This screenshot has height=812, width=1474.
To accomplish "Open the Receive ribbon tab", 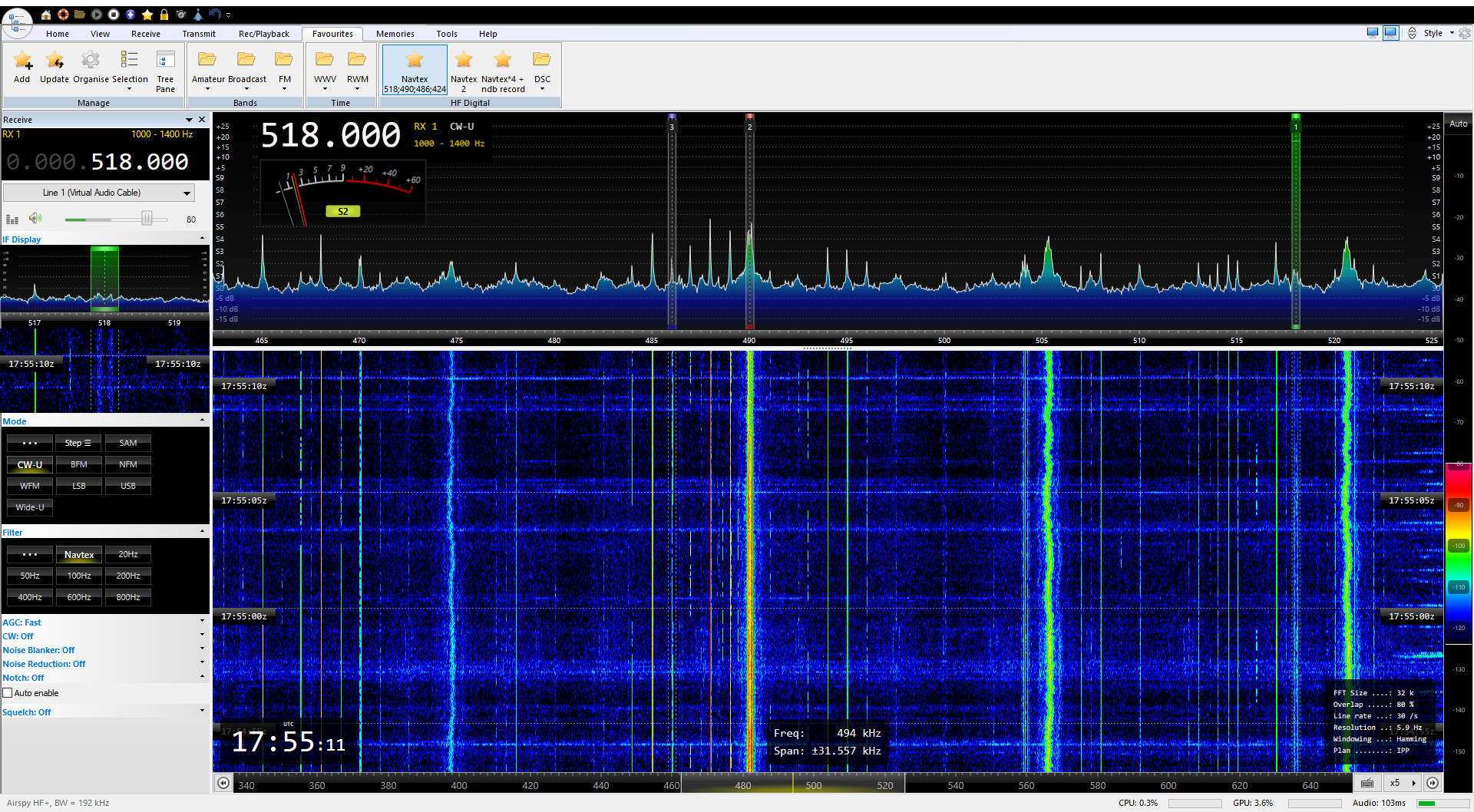I will point(145,34).
